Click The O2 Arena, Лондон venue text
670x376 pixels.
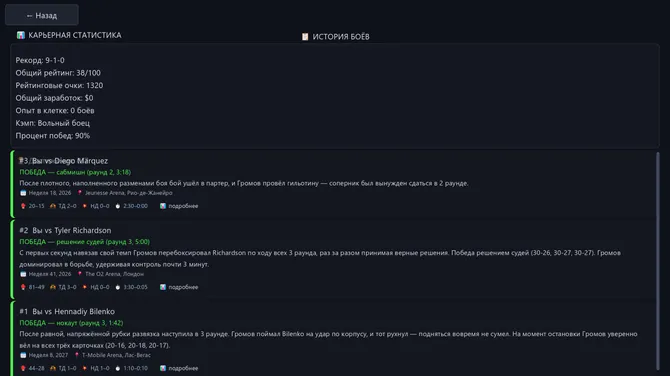(115, 274)
